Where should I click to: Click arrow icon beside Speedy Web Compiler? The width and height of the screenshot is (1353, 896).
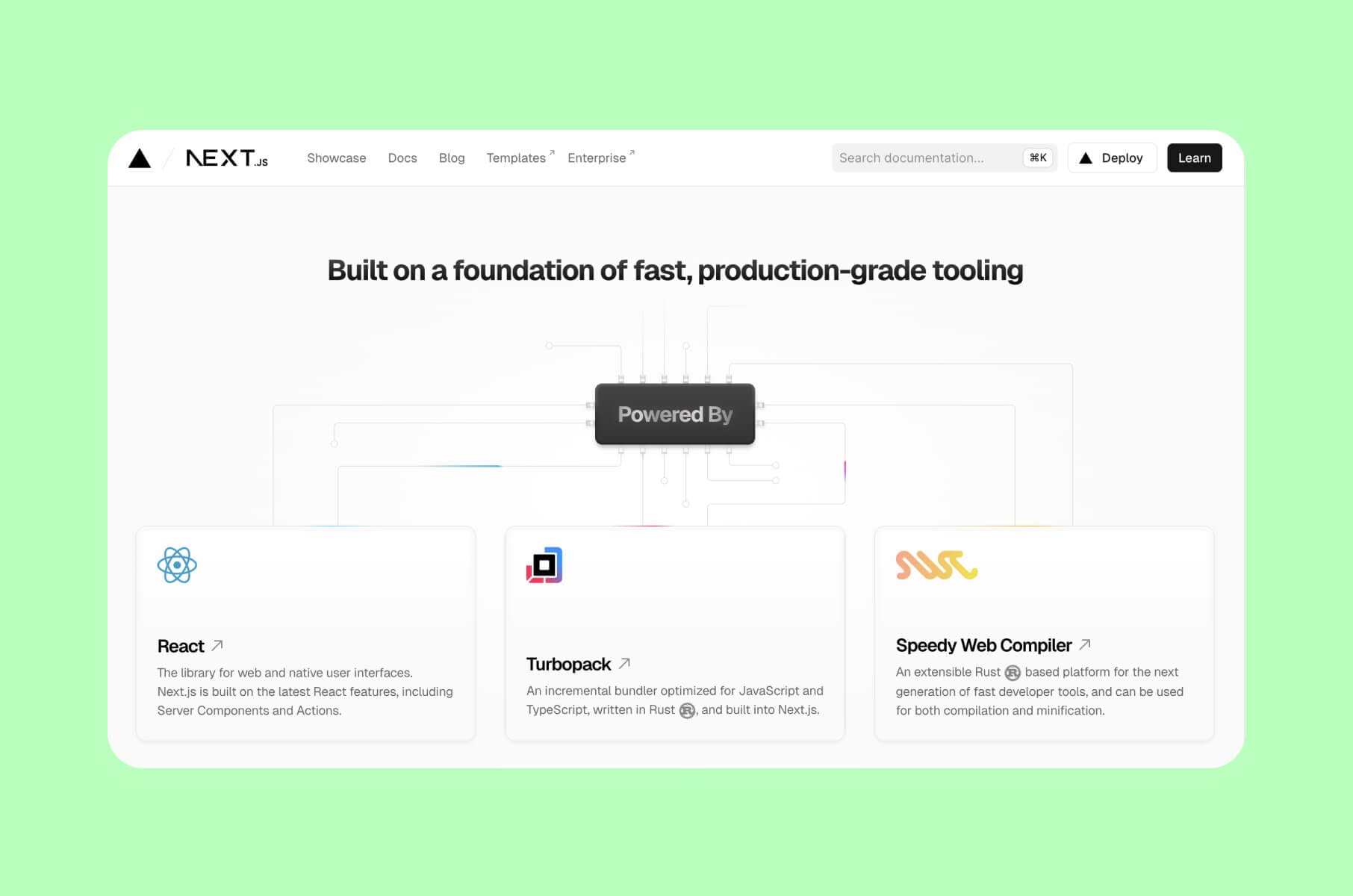click(1085, 644)
